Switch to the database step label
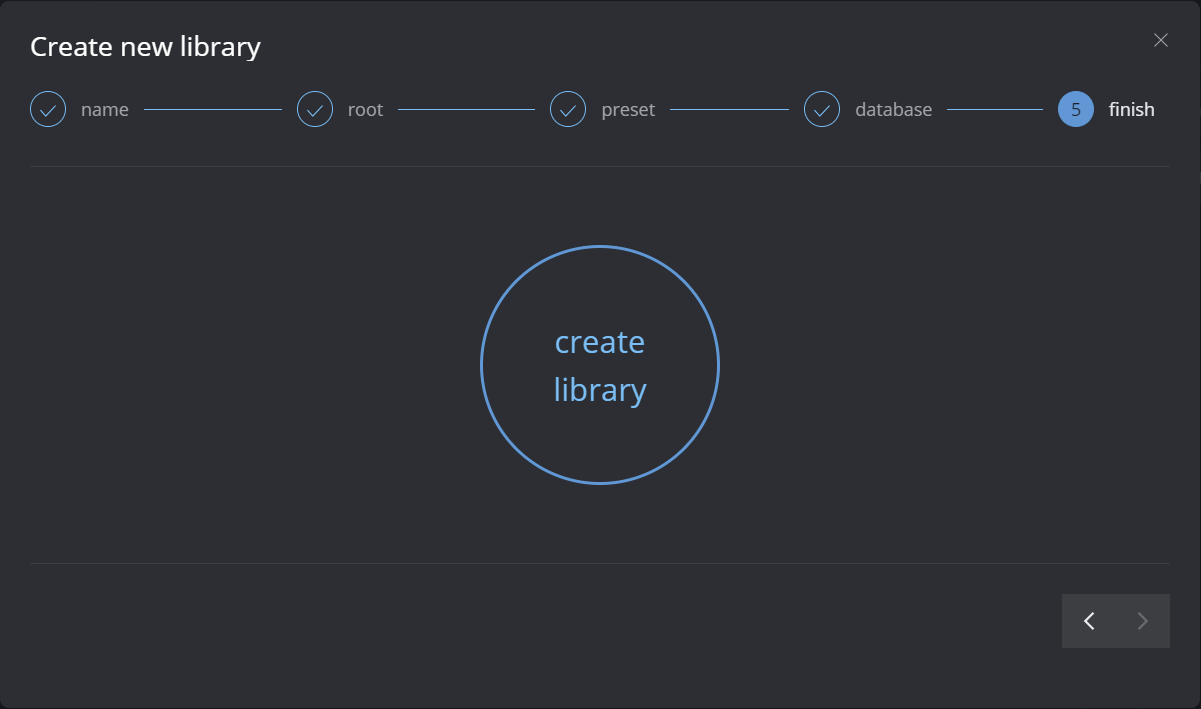 click(x=893, y=110)
